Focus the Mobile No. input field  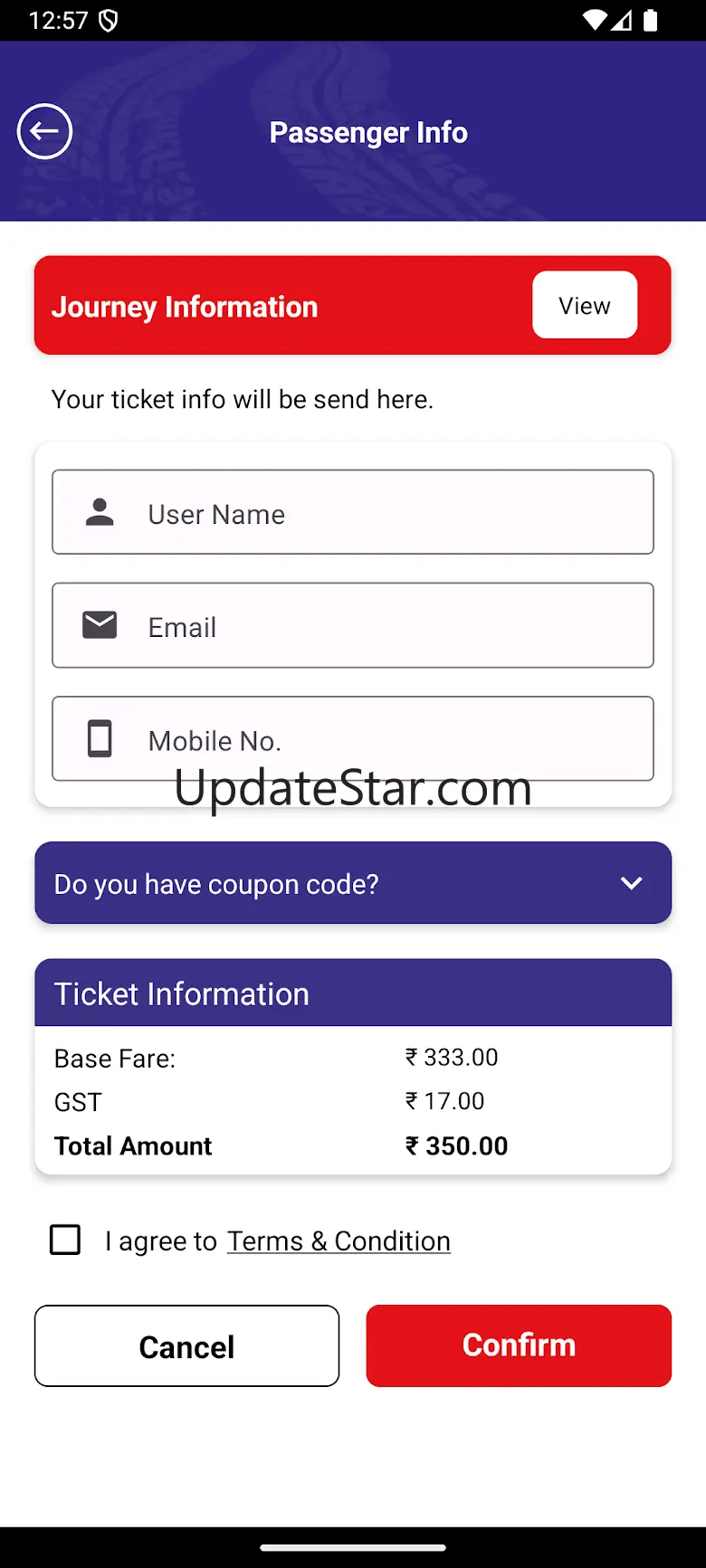tap(353, 738)
